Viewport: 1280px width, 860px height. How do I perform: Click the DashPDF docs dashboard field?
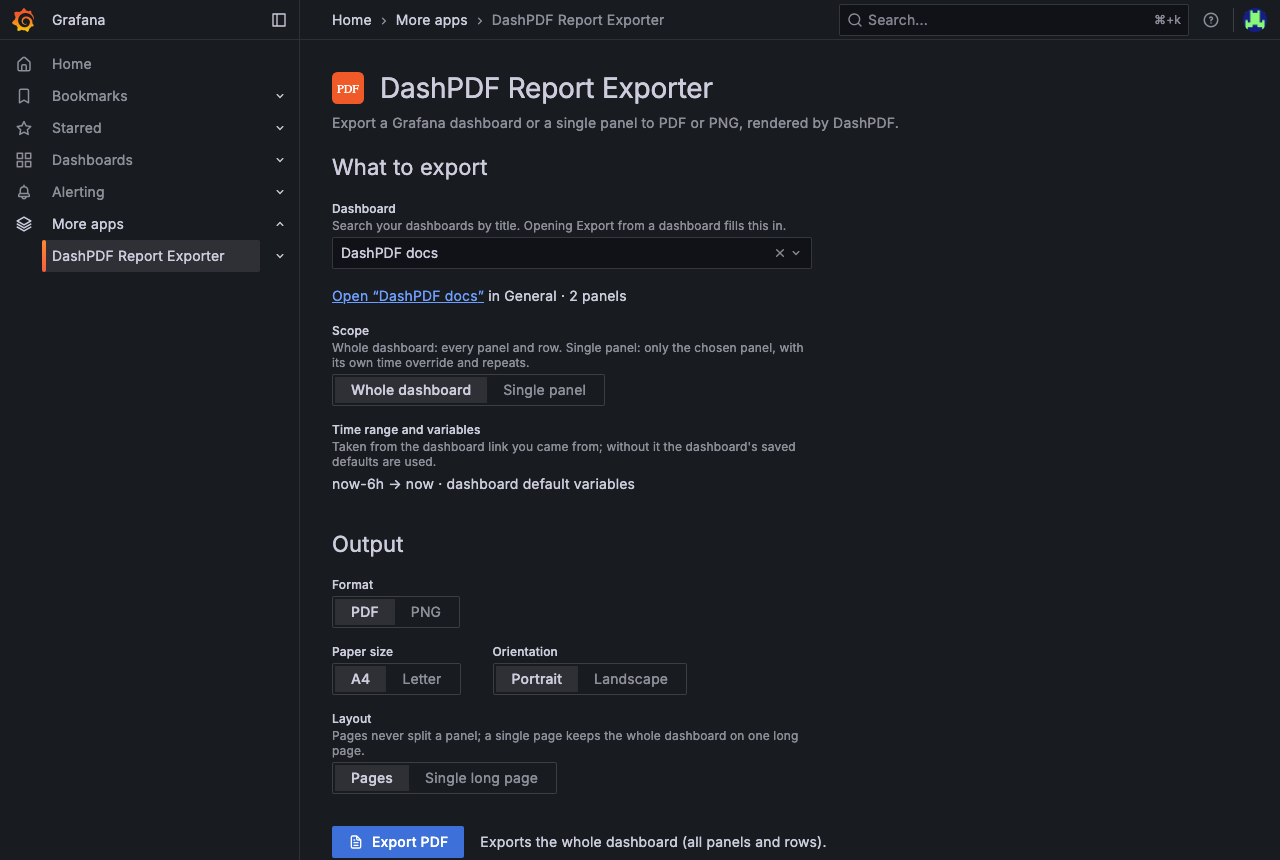pyautogui.click(x=572, y=253)
